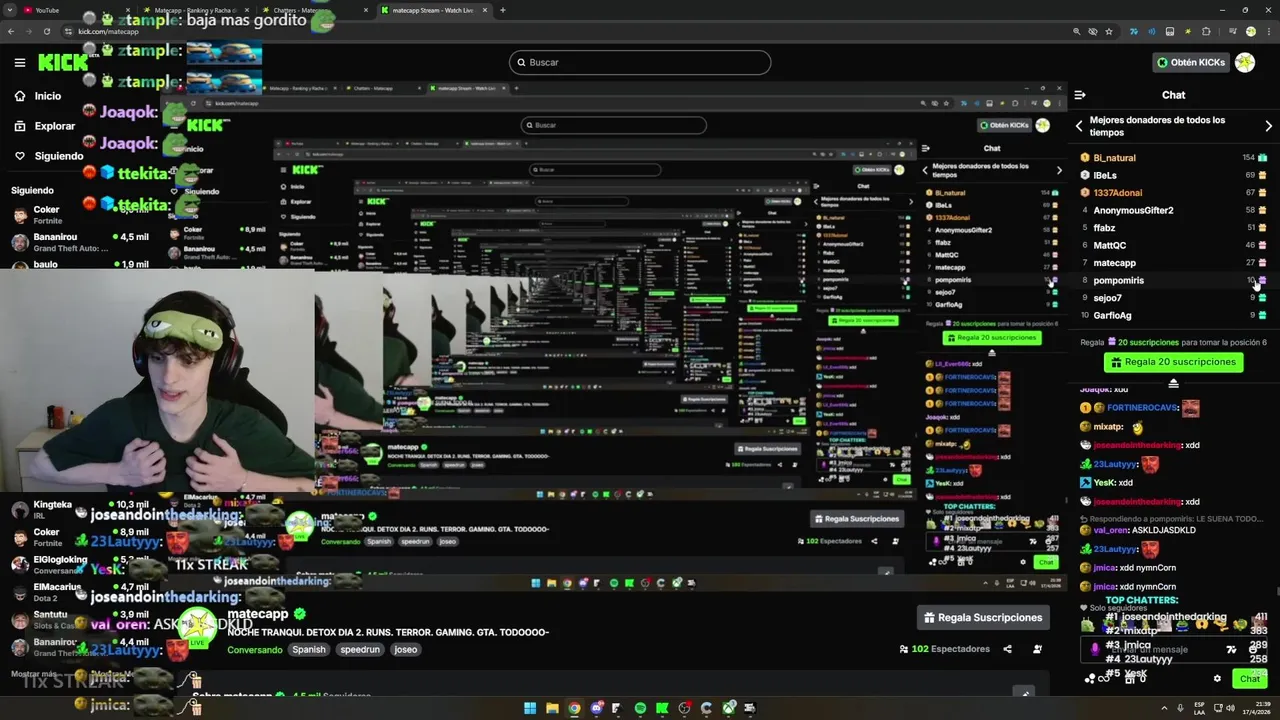Show hidden system tray icons chevron
1280x720 pixels.
[1163, 708]
